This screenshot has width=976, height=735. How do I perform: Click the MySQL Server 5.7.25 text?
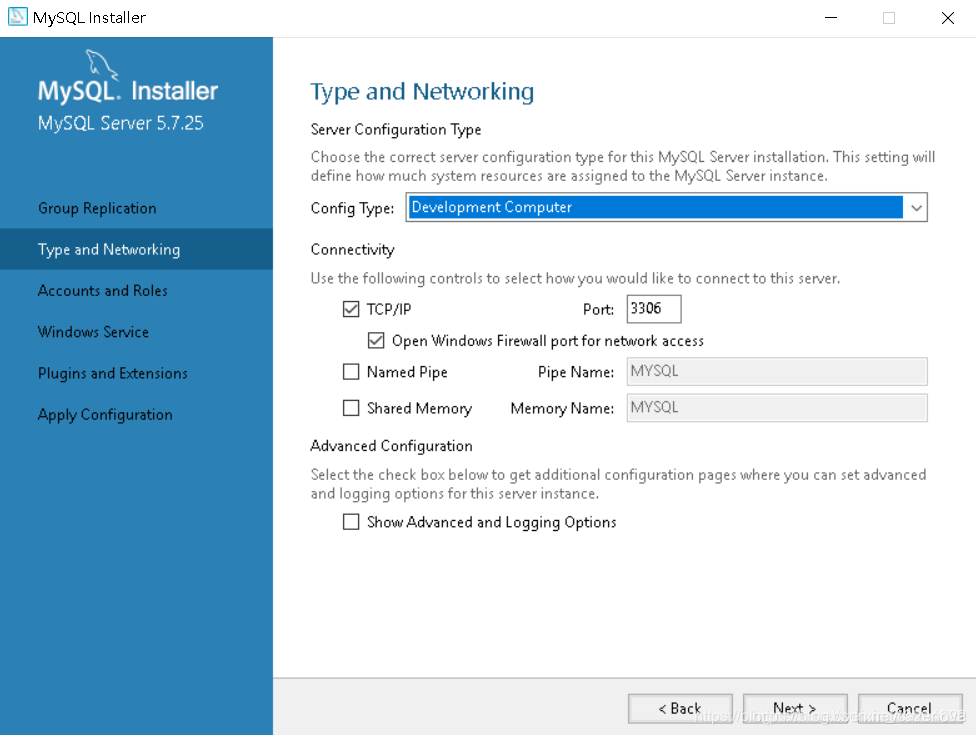tap(121, 123)
